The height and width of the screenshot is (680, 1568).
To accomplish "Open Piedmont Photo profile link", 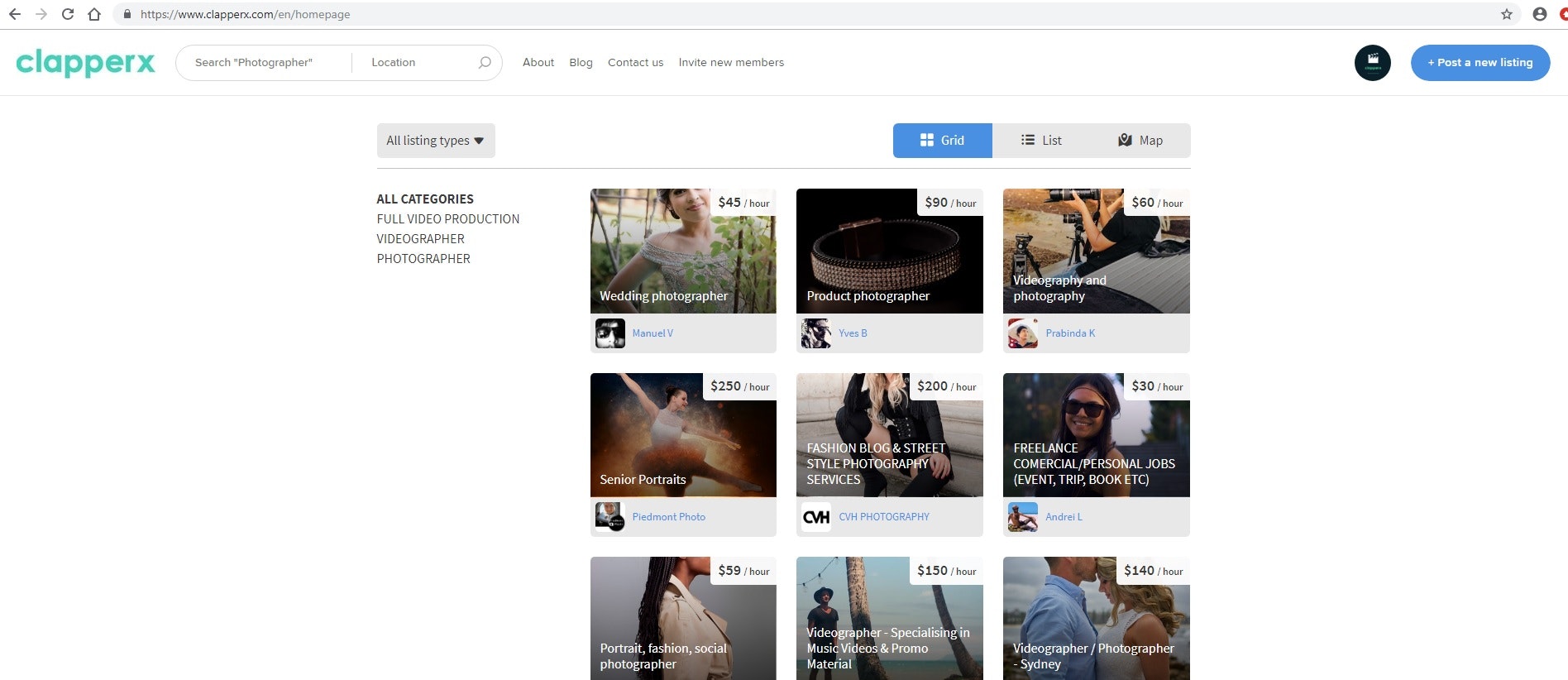I will 668,517.
